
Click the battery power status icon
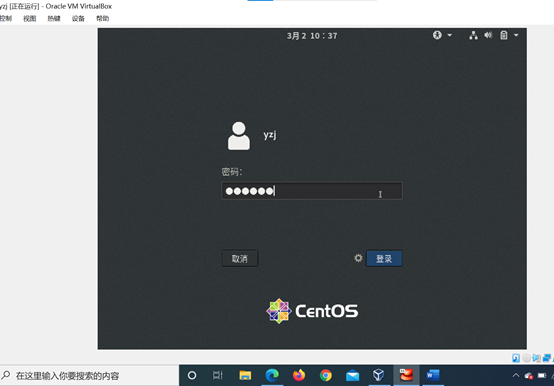coord(504,35)
